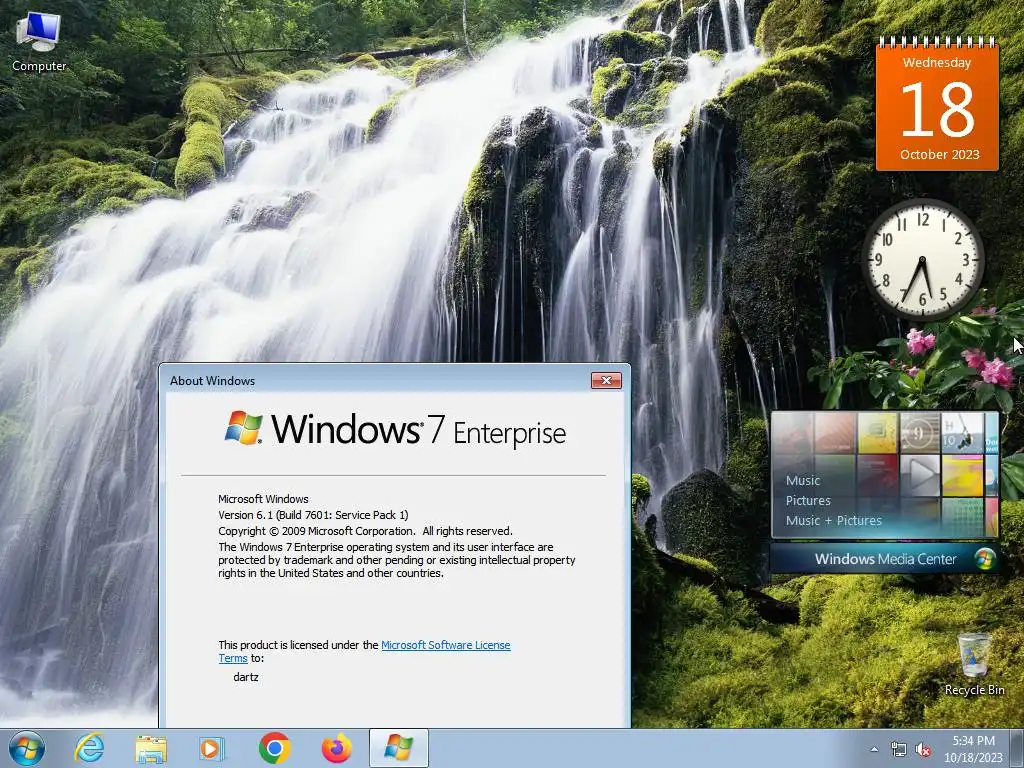
Task: Click the Windows 7 Enterprise logo flag
Action: (x=244, y=428)
